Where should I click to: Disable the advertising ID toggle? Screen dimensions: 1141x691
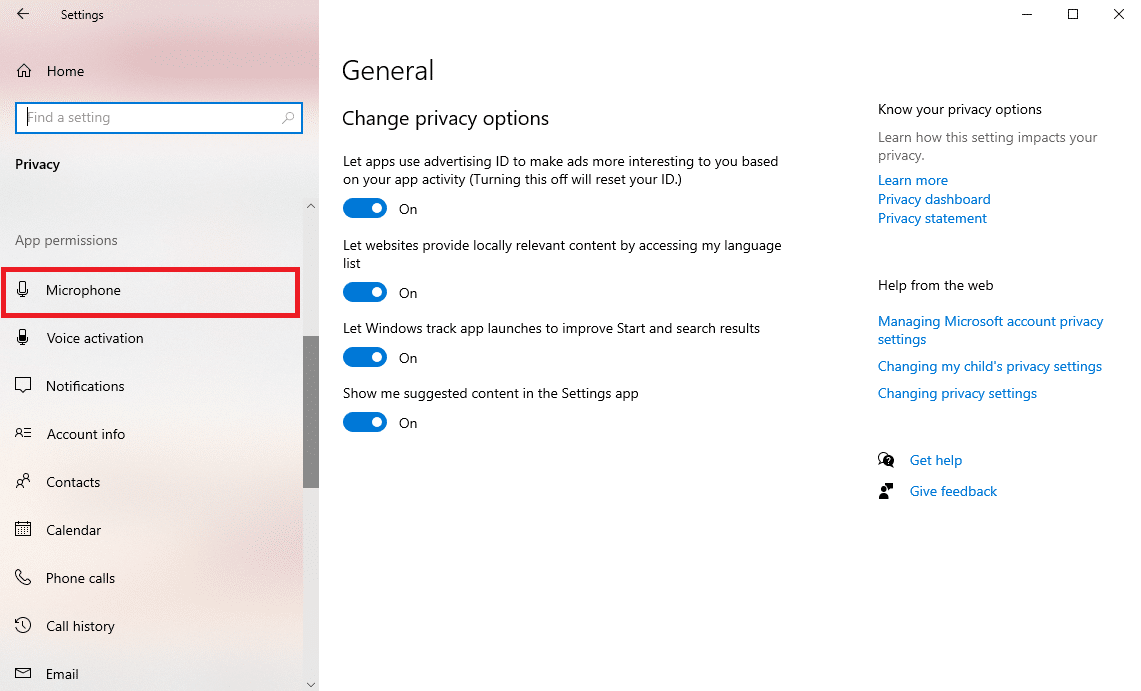point(365,208)
